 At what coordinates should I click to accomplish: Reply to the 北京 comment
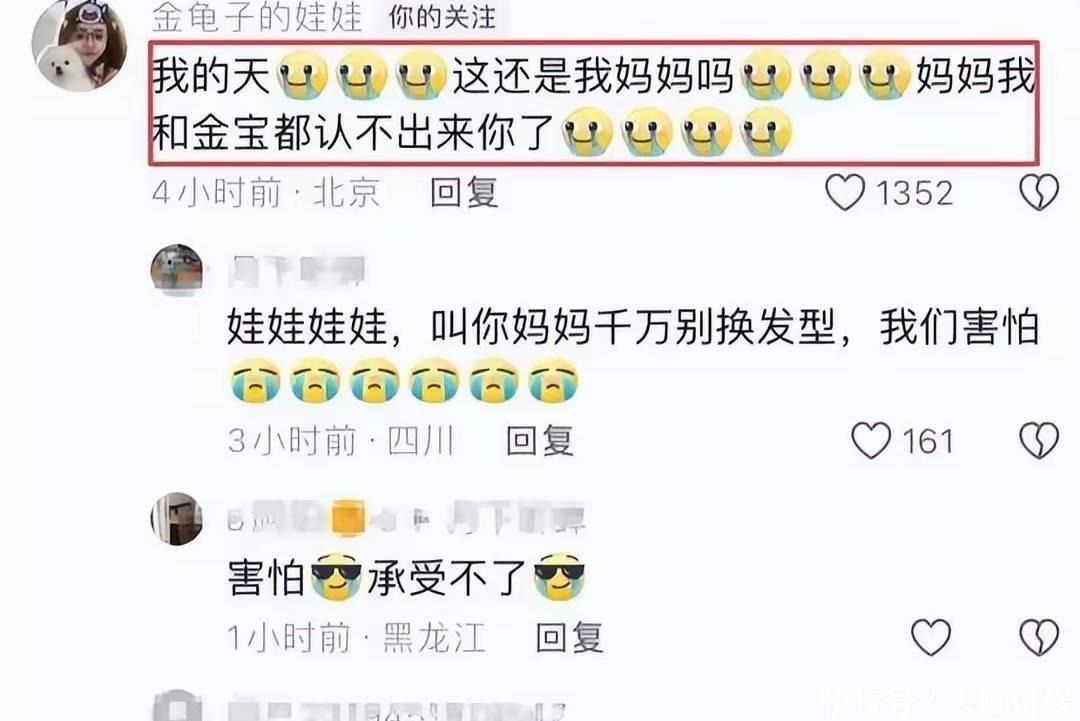click(464, 192)
